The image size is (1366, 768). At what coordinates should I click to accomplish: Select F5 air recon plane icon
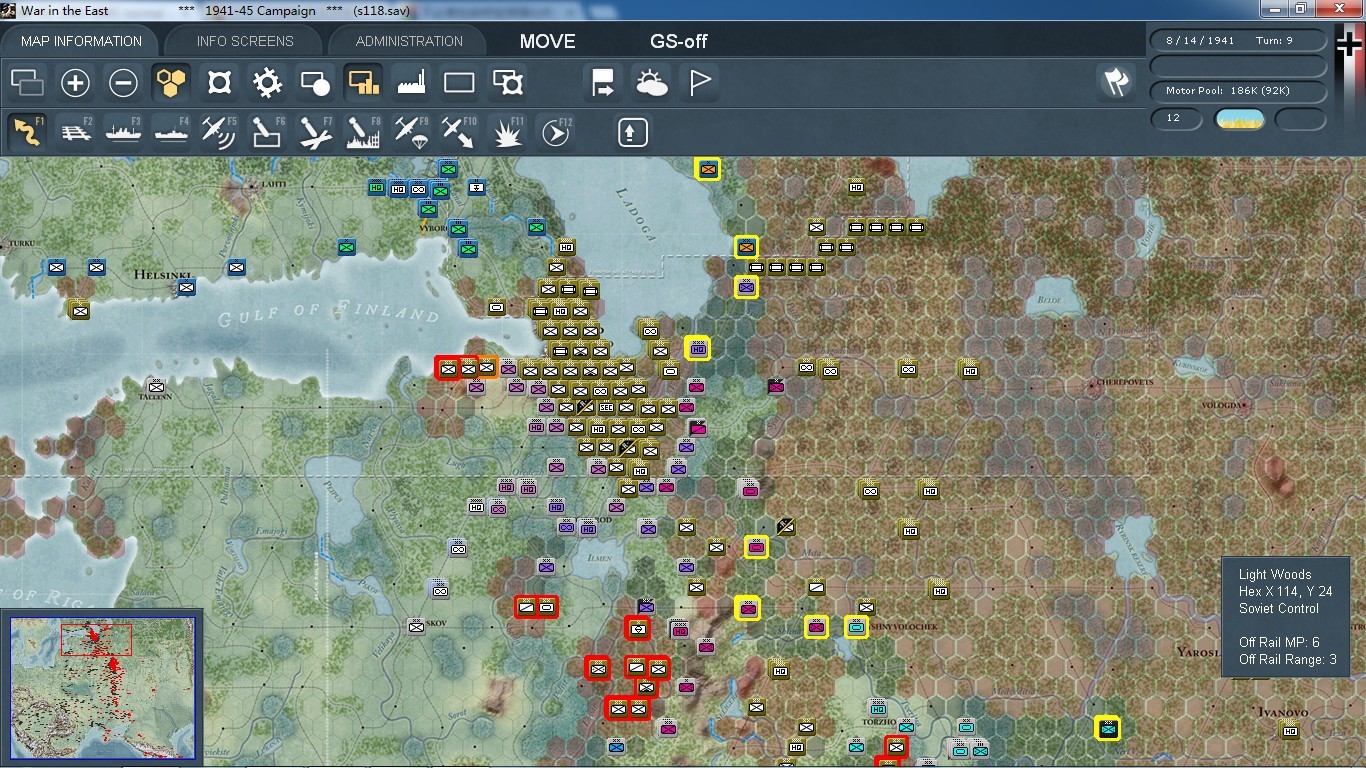coord(219,132)
